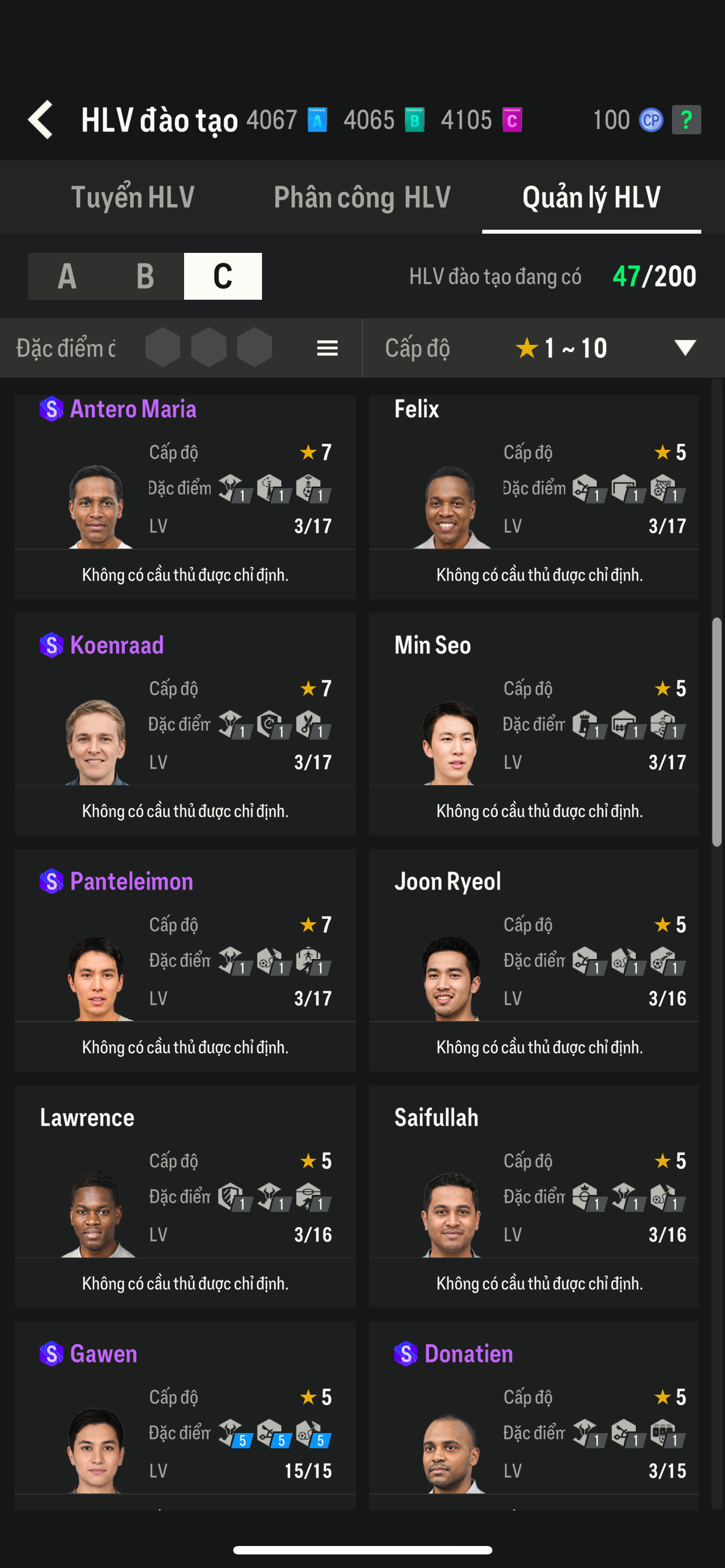Click the third empty trait hexagon filter
This screenshot has width=725, height=1568.
[254, 348]
